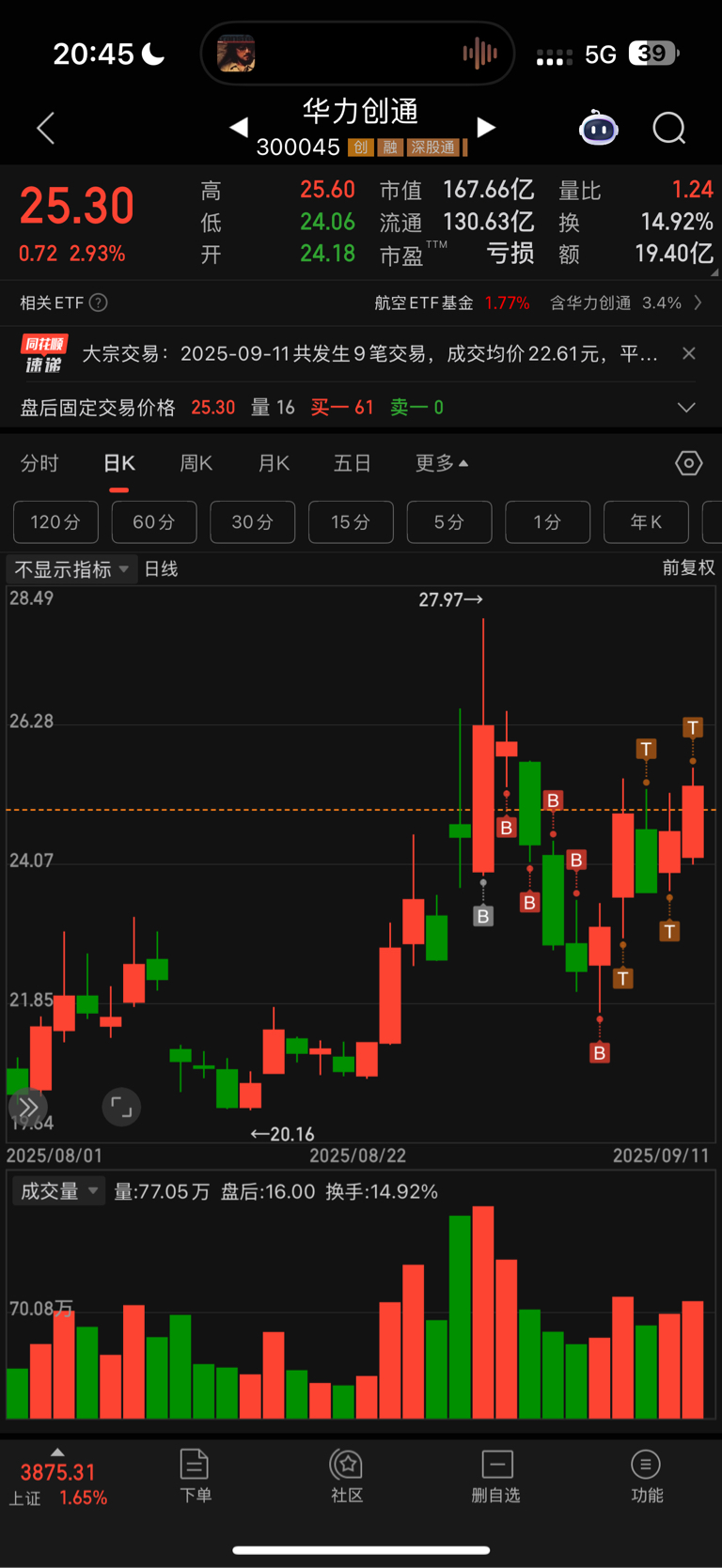Go to next stock with right triangle
This screenshot has width=722, height=1568.
tap(486, 127)
